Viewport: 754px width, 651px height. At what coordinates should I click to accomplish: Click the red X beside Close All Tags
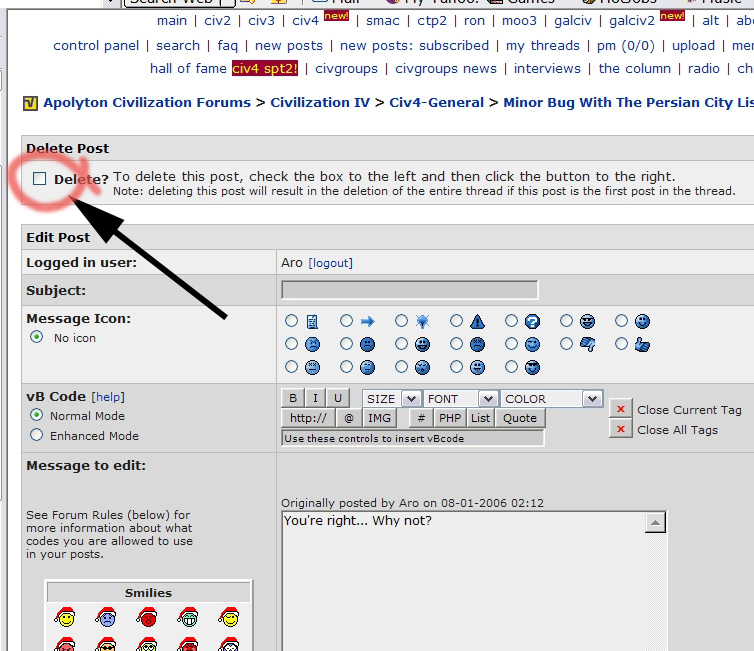(x=621, y=430)
